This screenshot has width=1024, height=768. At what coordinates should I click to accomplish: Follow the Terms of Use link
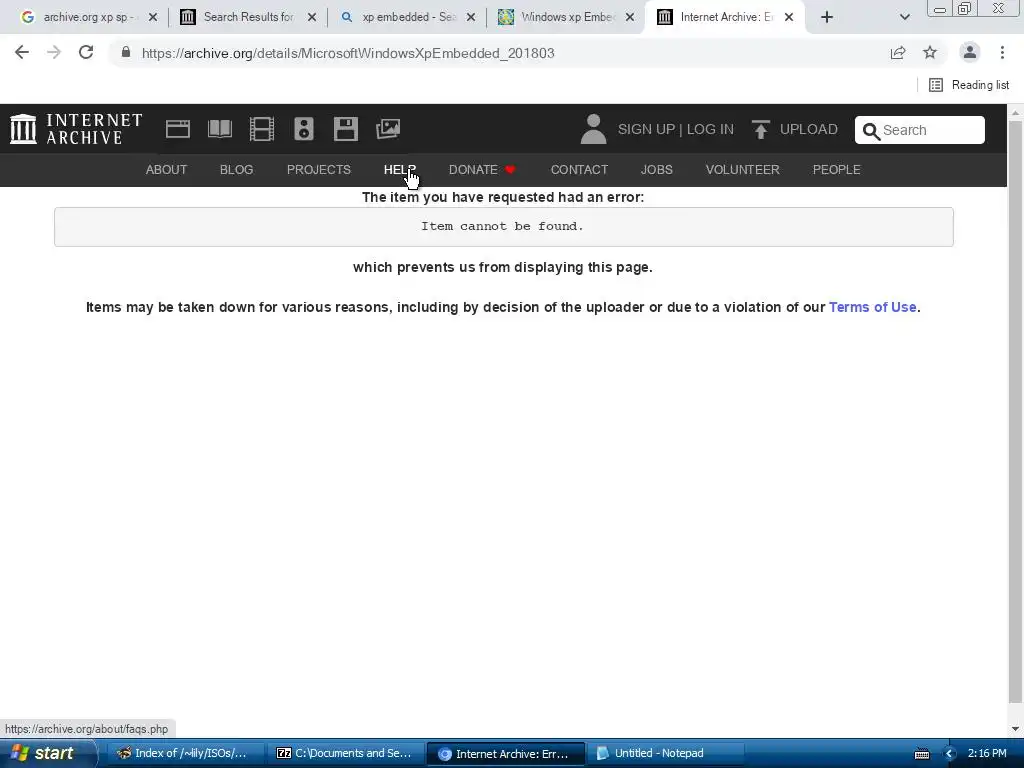[x=872, y=307]
